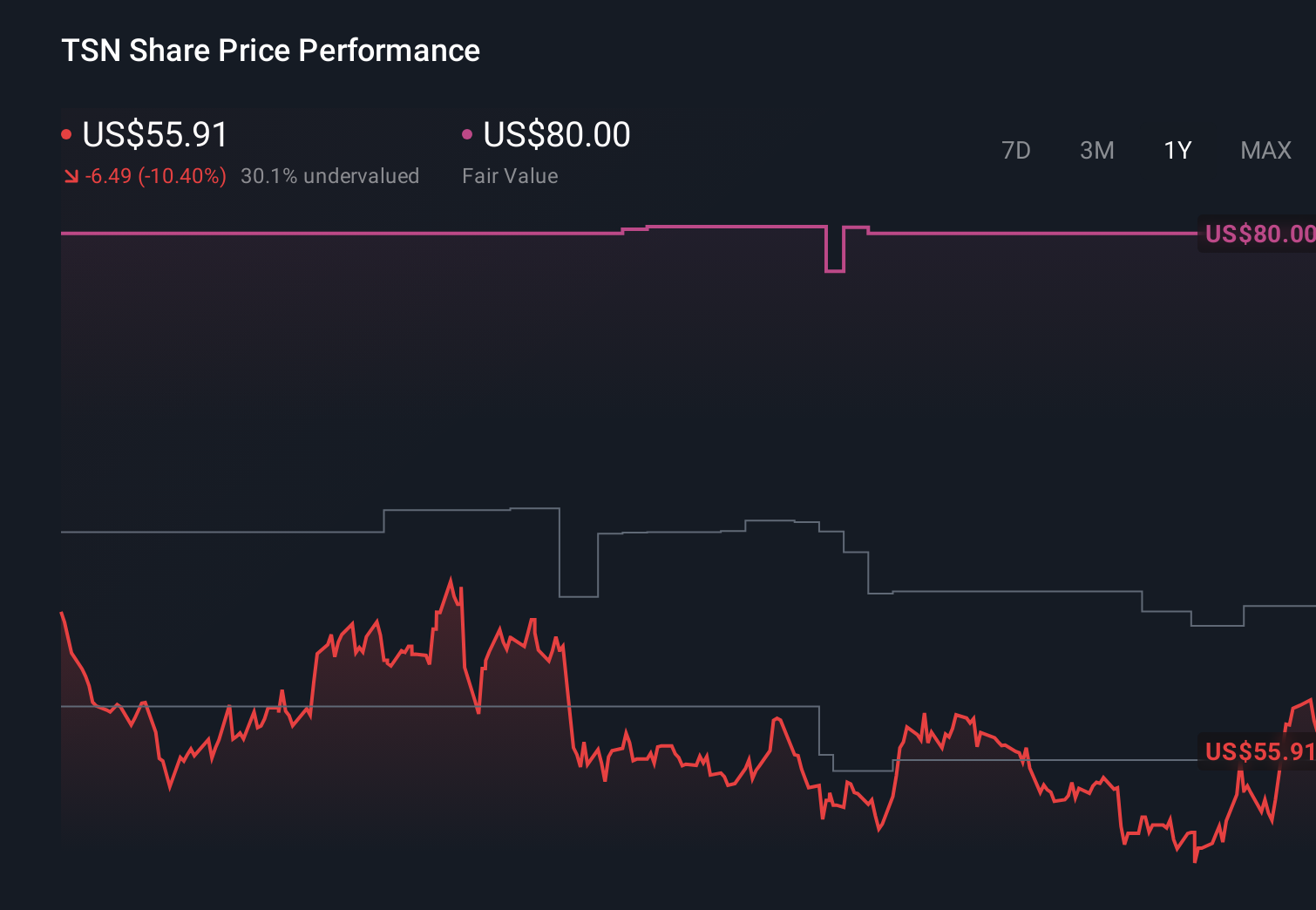Select the US$55.91 share price line label
The image size is (1316, 910).
pos(1258,750)
